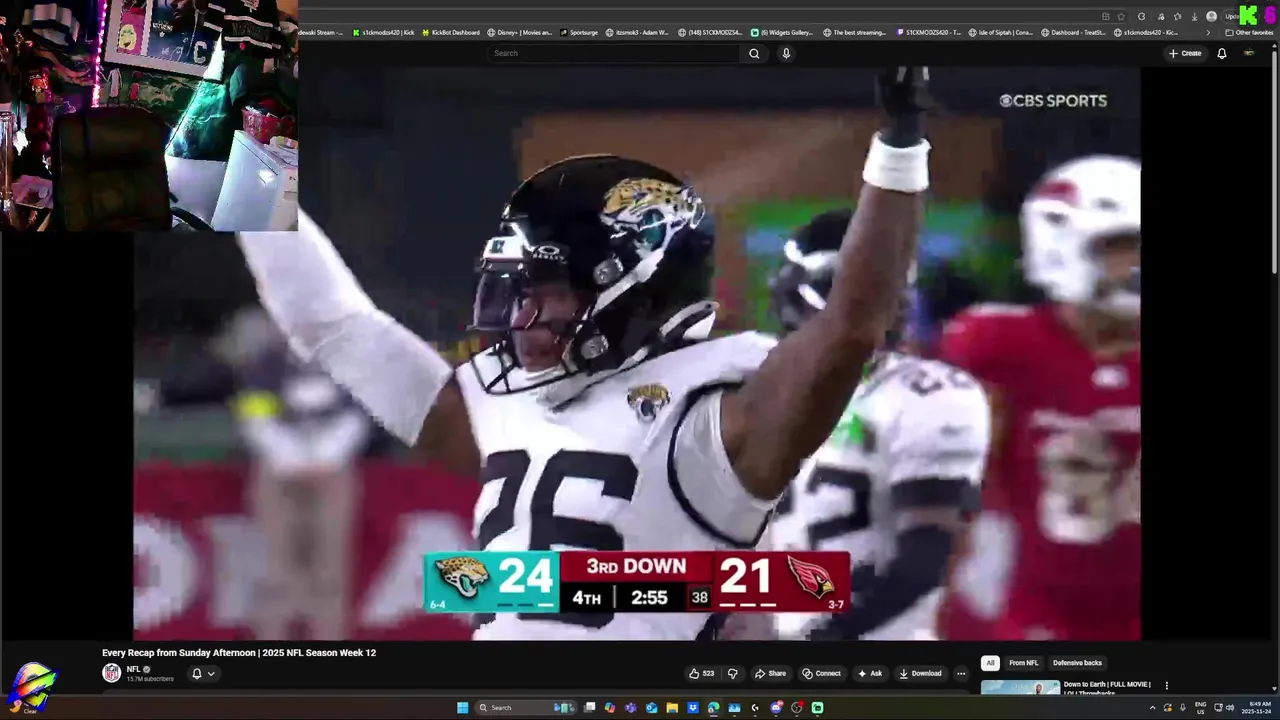The width and height of the screenshot is (1280, 720).
Task: Click the video player to pause
Action: tap(637, 353)
